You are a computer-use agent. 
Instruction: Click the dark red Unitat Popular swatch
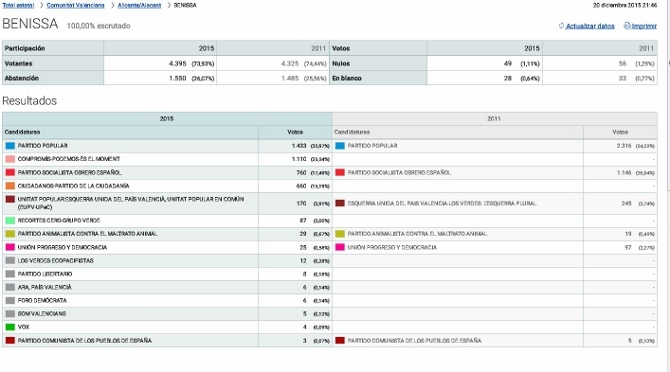coord(10,199)
